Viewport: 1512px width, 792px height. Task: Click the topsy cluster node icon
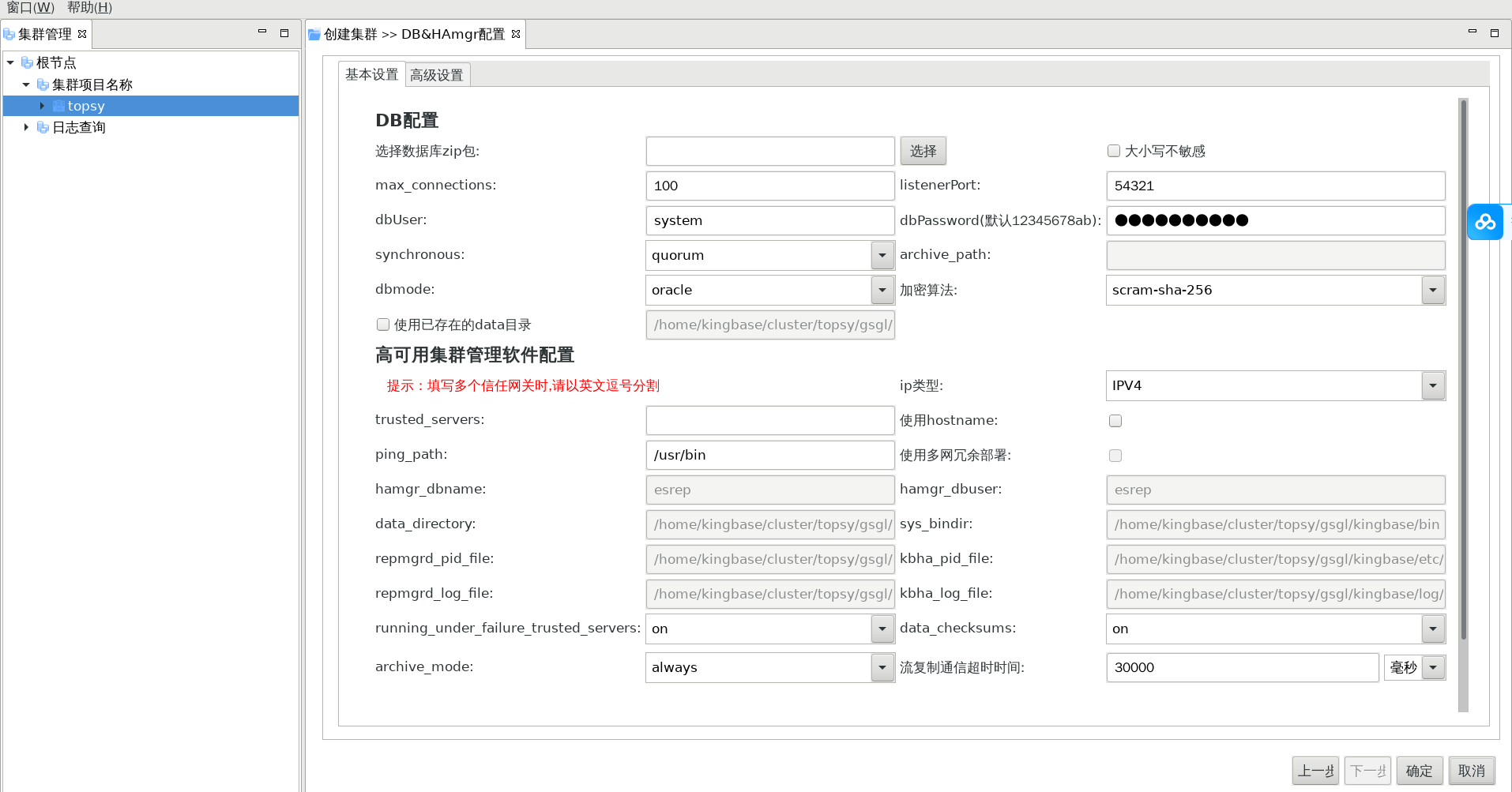pyautogui.click(x=58, y=106)
